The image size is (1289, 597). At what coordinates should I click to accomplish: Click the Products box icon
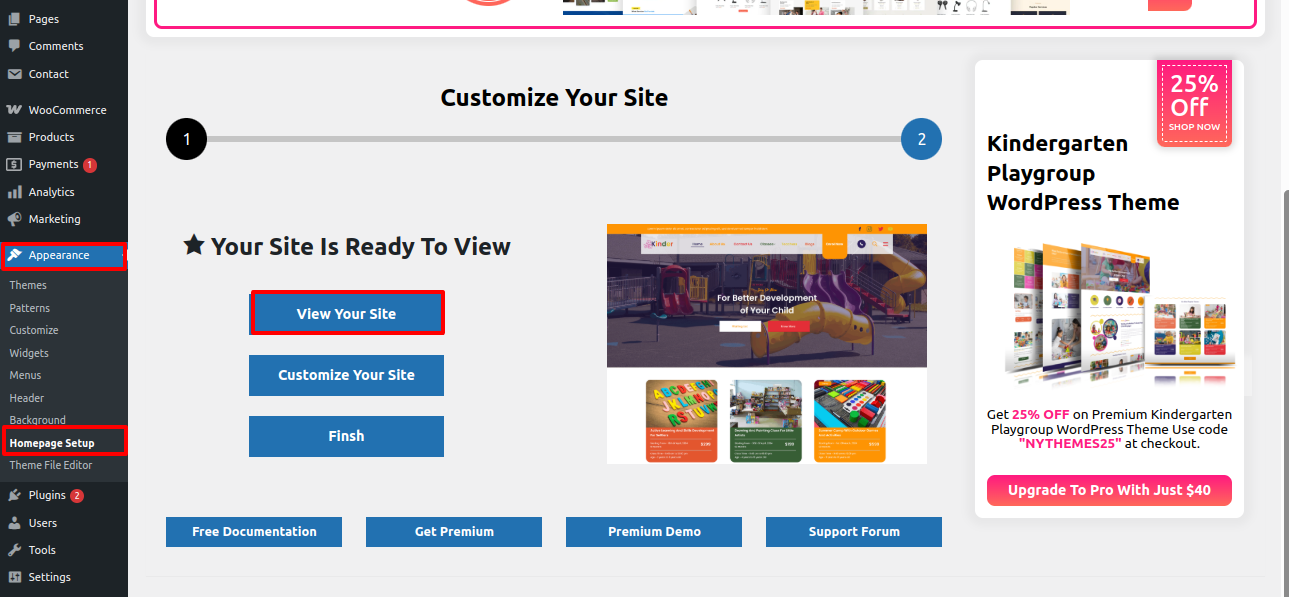(x=14, y=137)
